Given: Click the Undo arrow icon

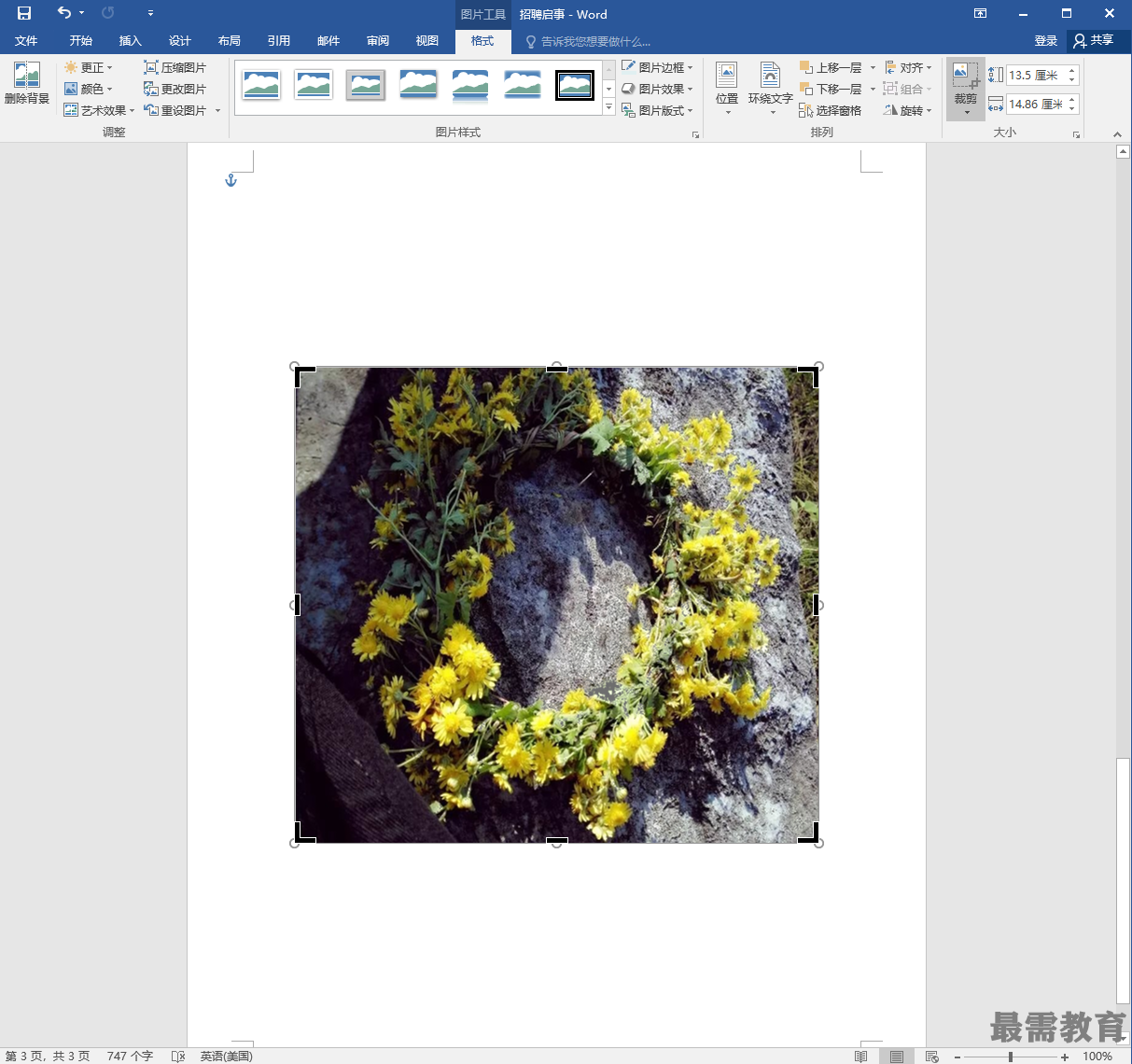Looking at the screenshot, I should 63,13.
